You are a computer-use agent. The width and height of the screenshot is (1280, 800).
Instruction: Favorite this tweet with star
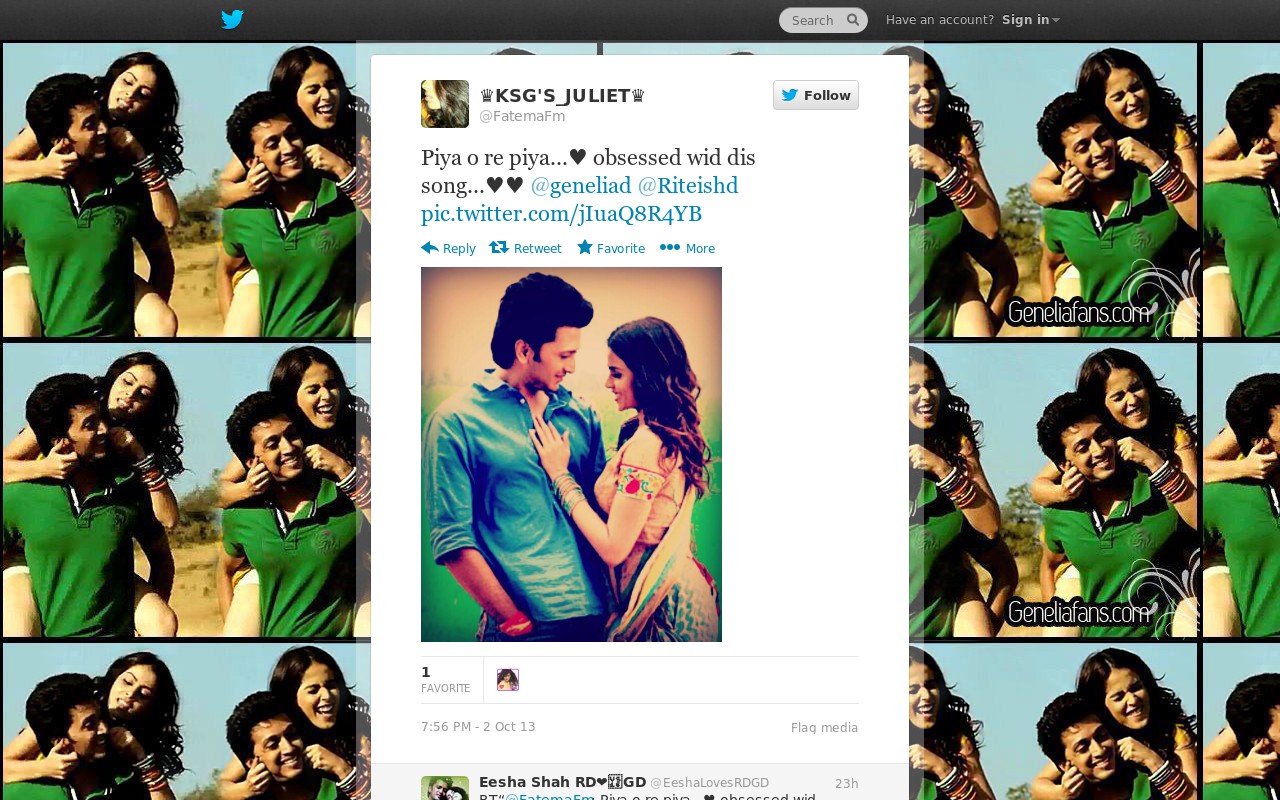click(611, 248)
